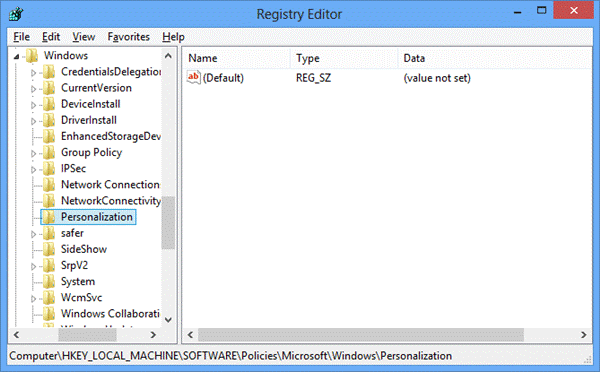Click the DeviceInstall folder icon
Viewport: 600px width, 372px height.
point(49,104)
